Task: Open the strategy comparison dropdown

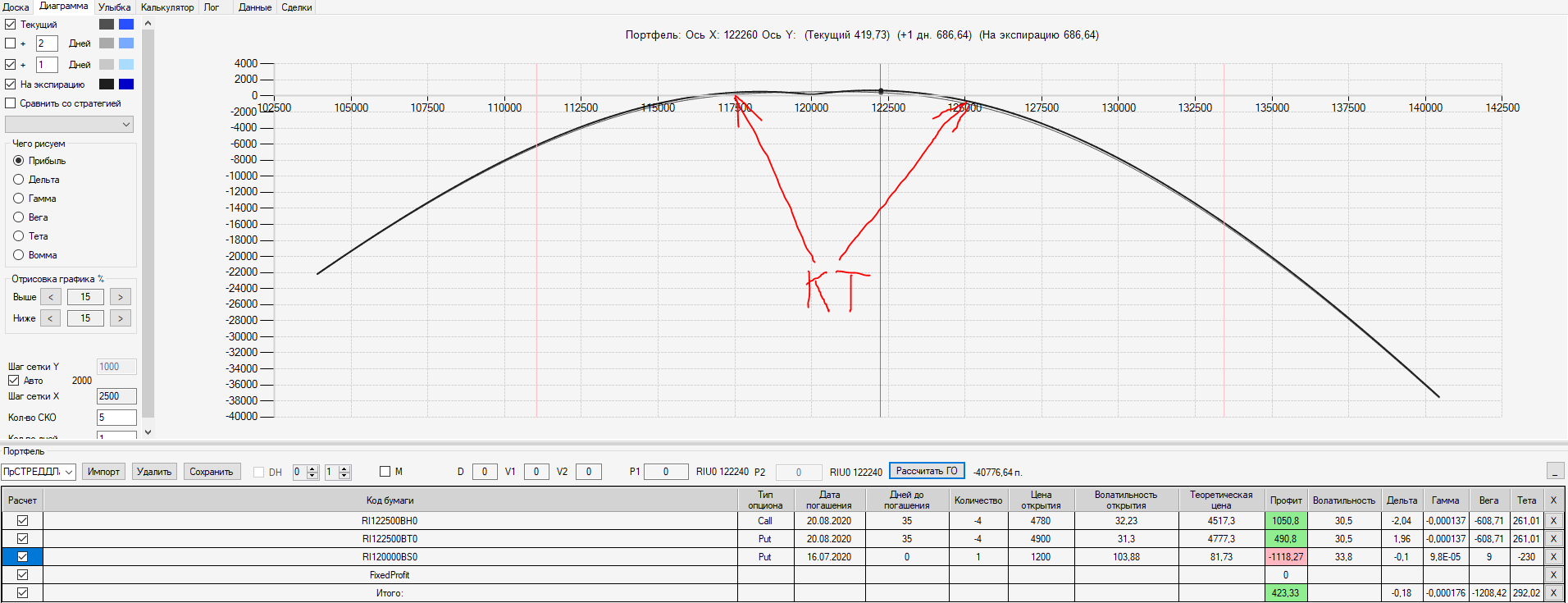Action: 69,125
